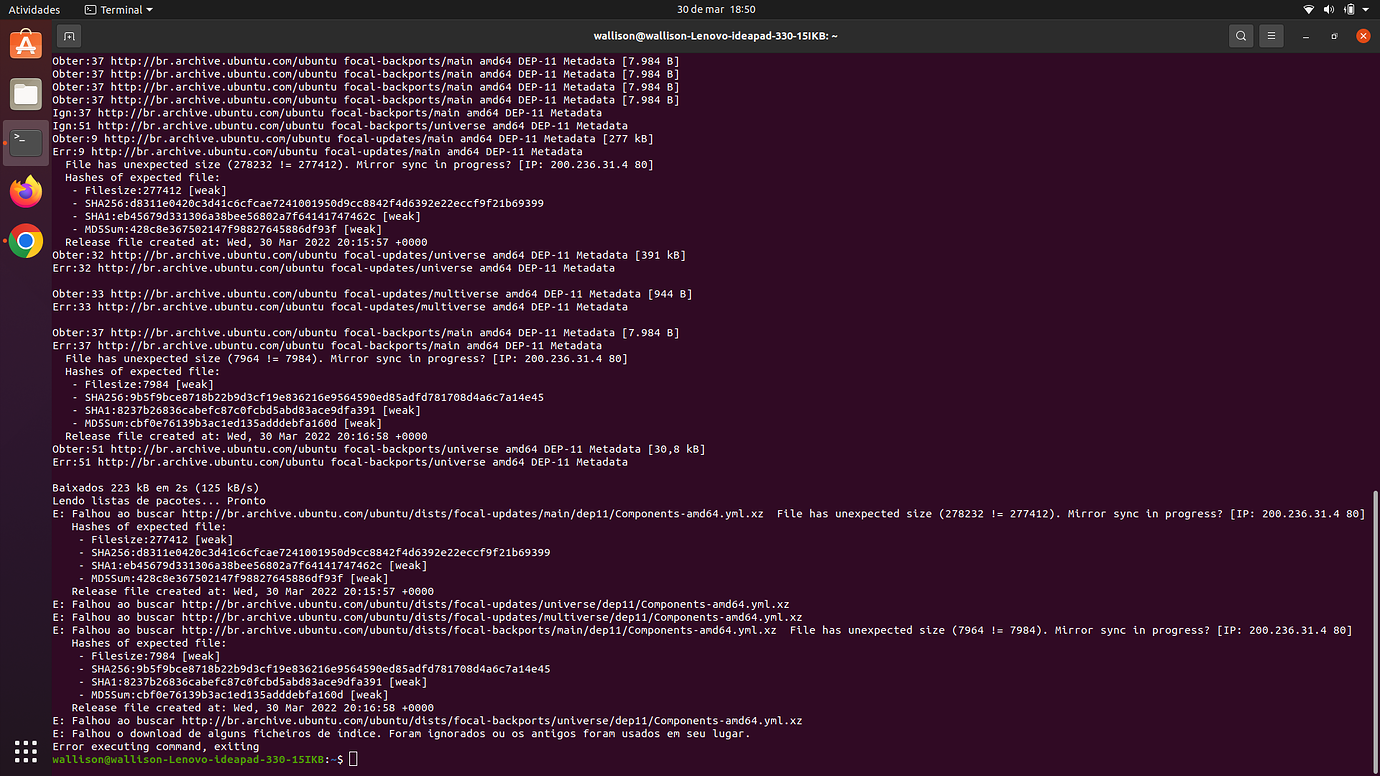Maximize the terminal window
This screenshot has width=1380, height=776.
click(x=1334, y=36)
